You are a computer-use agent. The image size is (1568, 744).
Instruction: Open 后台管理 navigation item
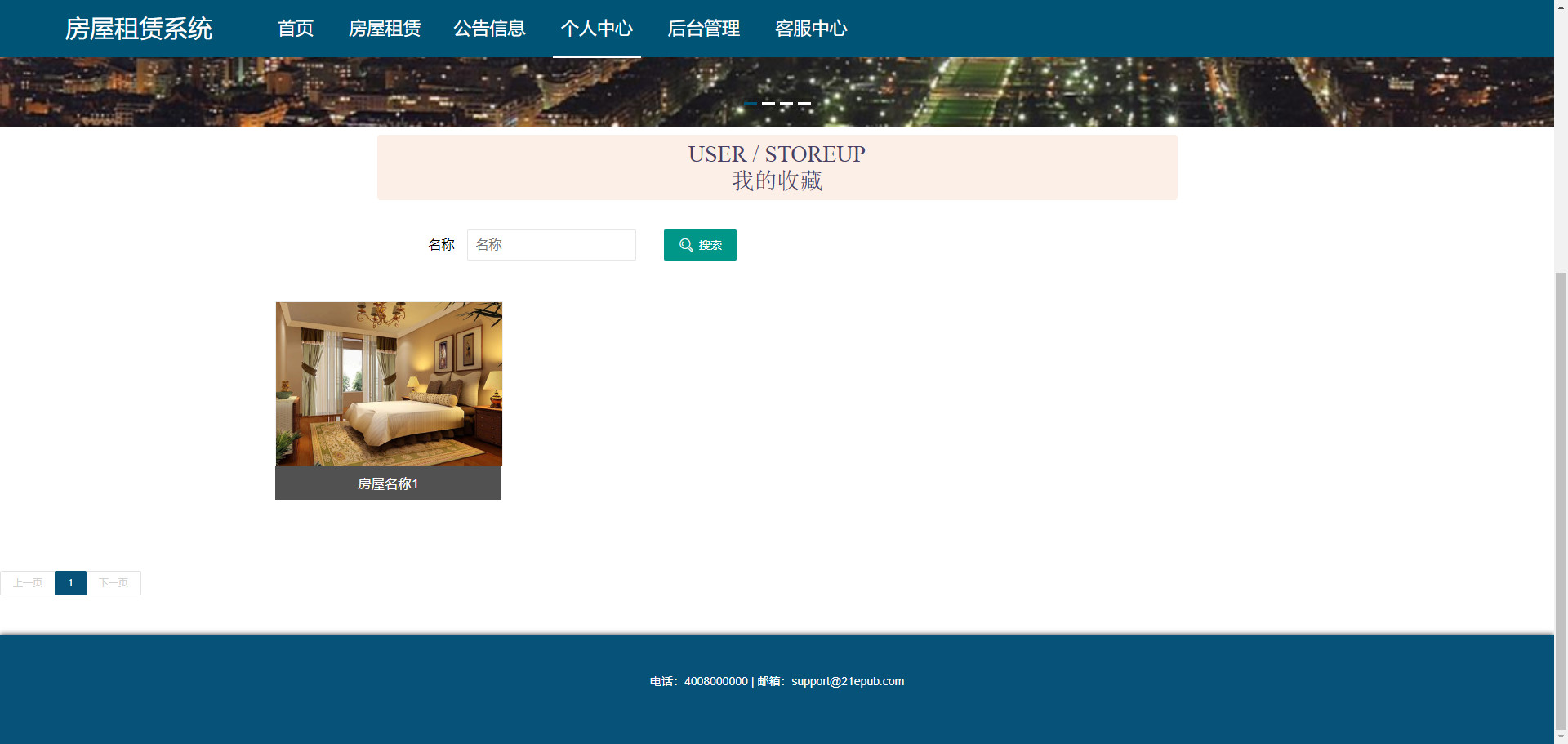(704, 29)
